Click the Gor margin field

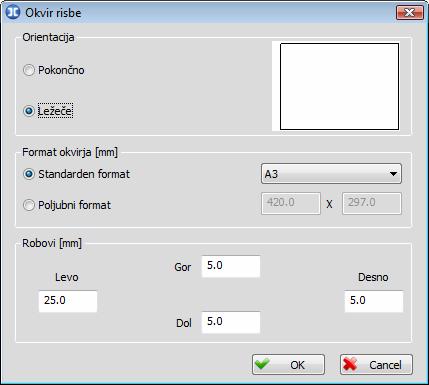231,266
